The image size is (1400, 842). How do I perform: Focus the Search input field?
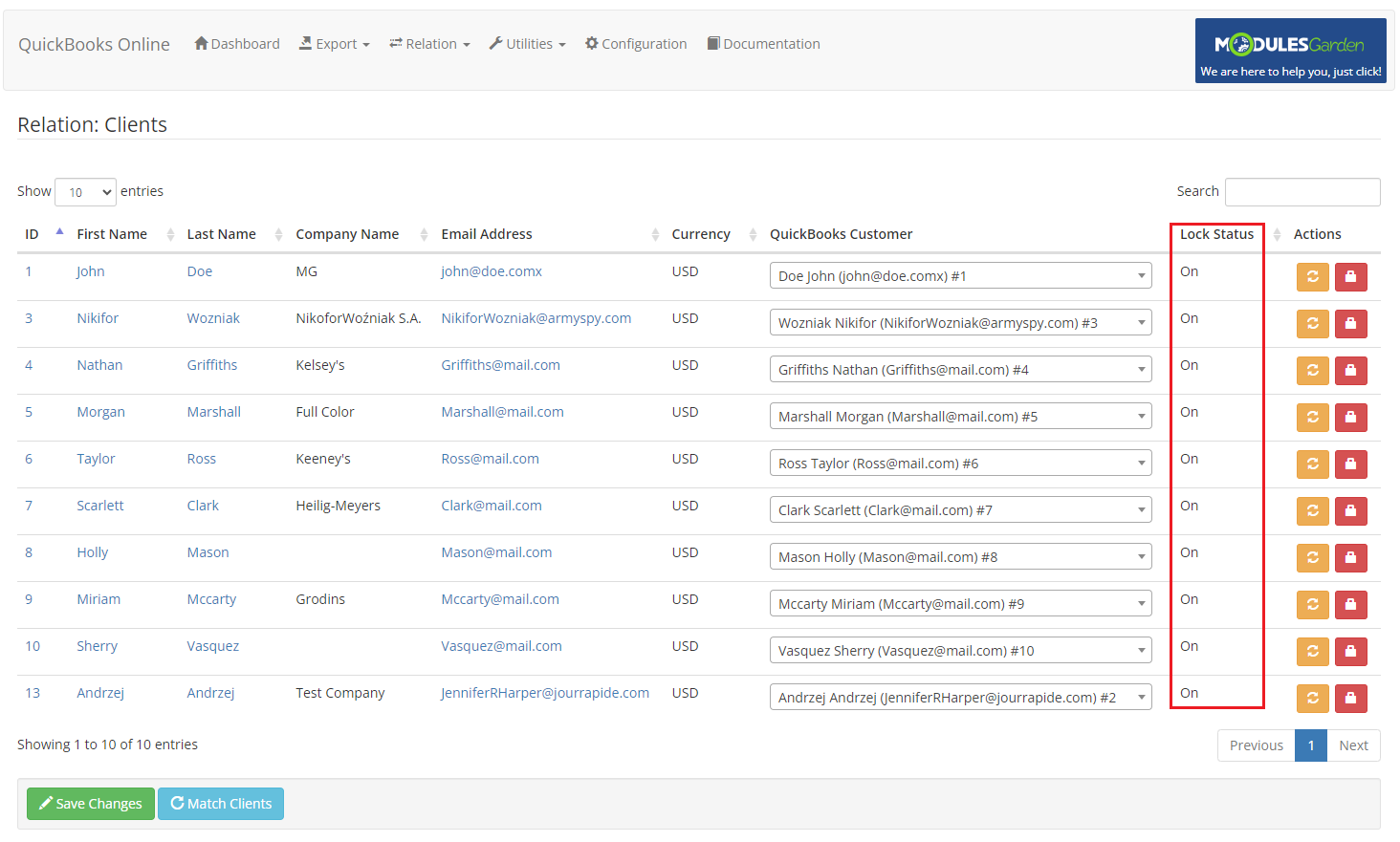pyautogui.click(x=1302, y=192)
